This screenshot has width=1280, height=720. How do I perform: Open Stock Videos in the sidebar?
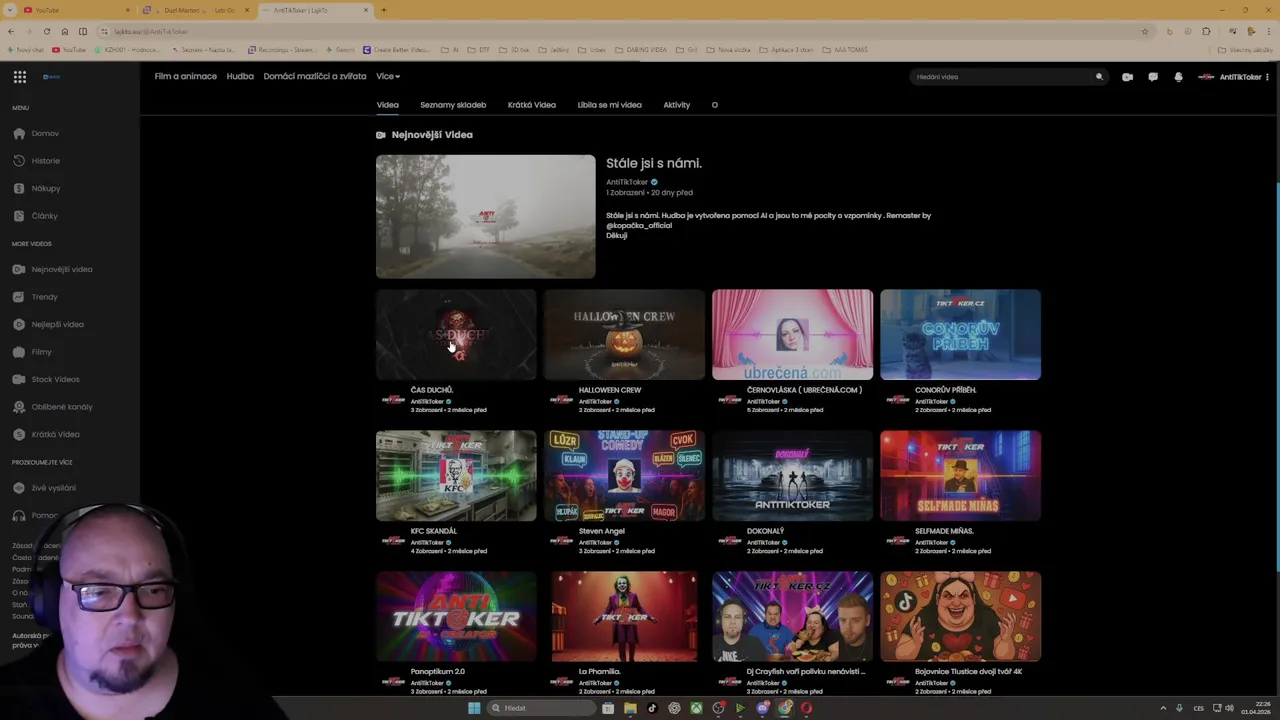pyautogui.click(x=47, y=379)
